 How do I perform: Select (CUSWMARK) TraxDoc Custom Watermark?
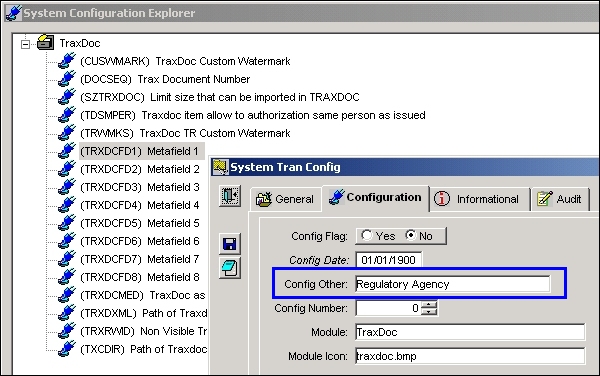tap(185, 61)
